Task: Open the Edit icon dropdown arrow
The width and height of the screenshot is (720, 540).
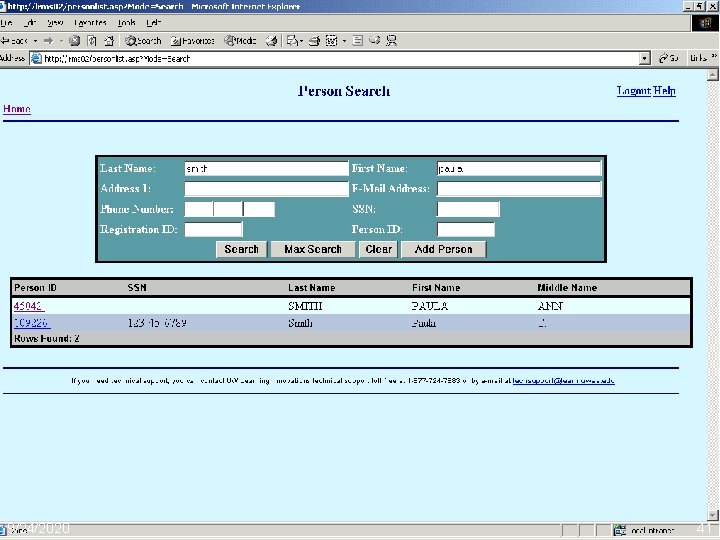Action: tap(344, 41)
